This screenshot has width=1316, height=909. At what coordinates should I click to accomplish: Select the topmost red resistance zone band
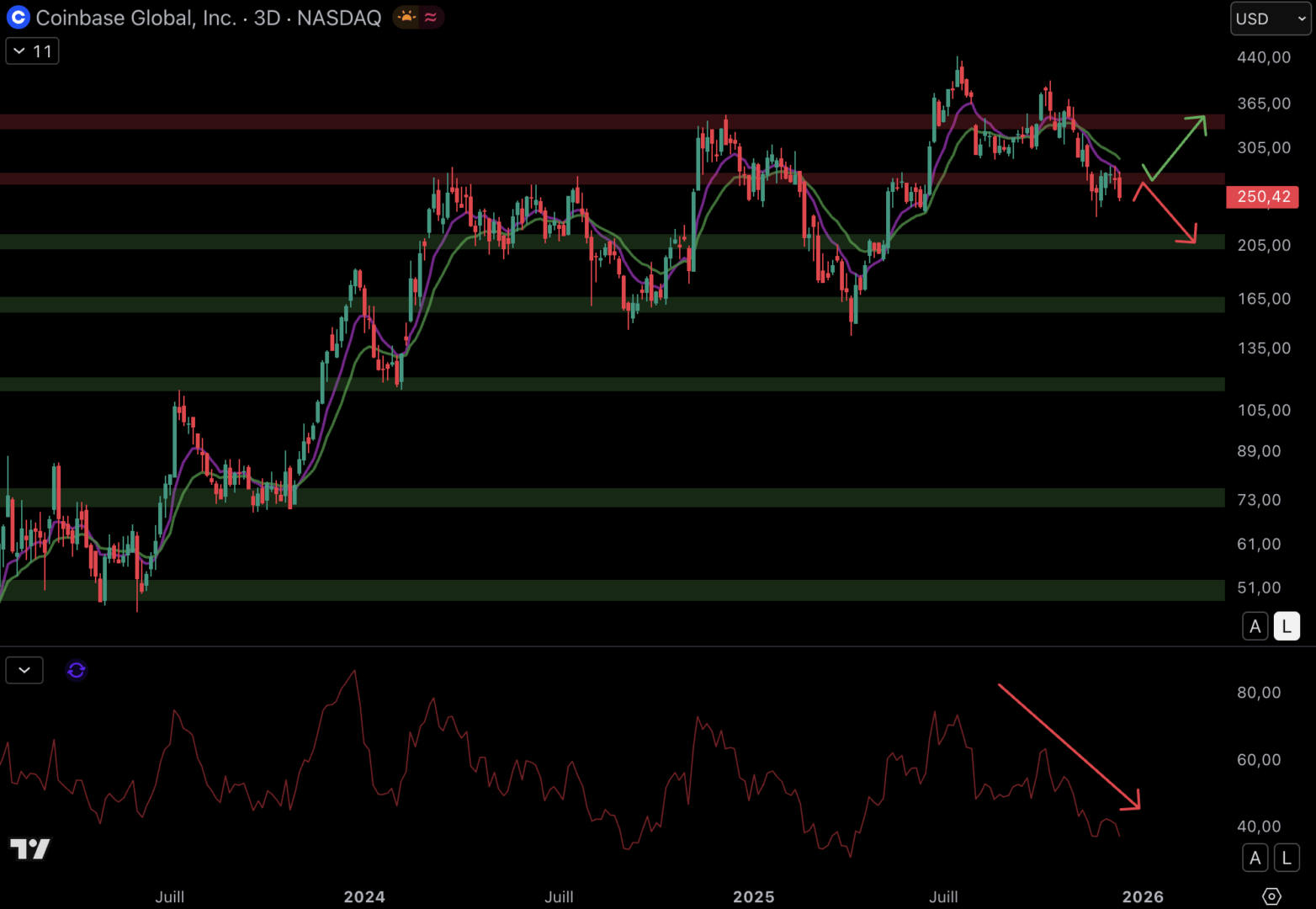[589, 122]
